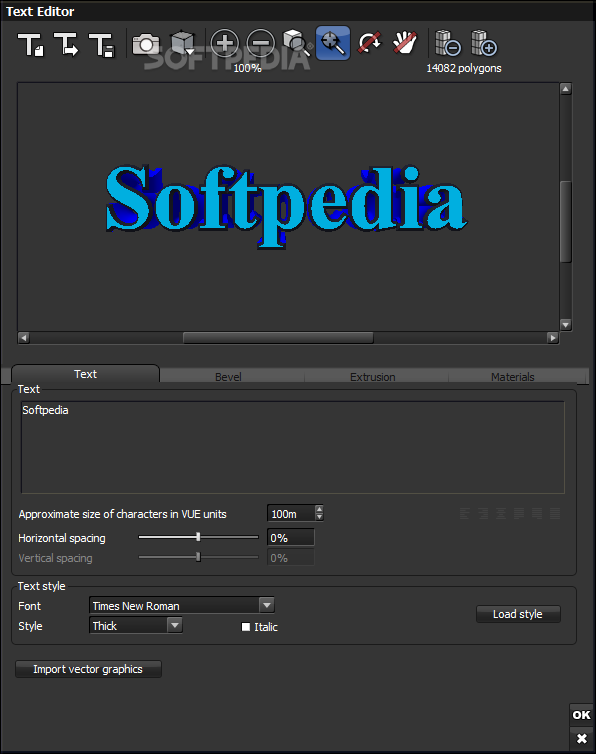Increase character size with up arrow
This screenshot has height=754, width=596.
pos(319,509)
